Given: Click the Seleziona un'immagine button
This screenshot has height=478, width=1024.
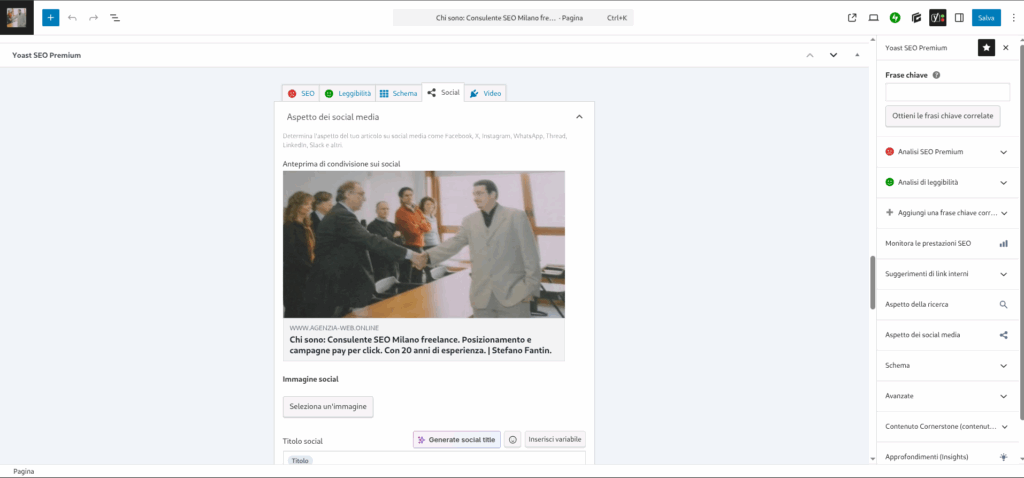Looking at the screenshot, I should coord(328,406).
